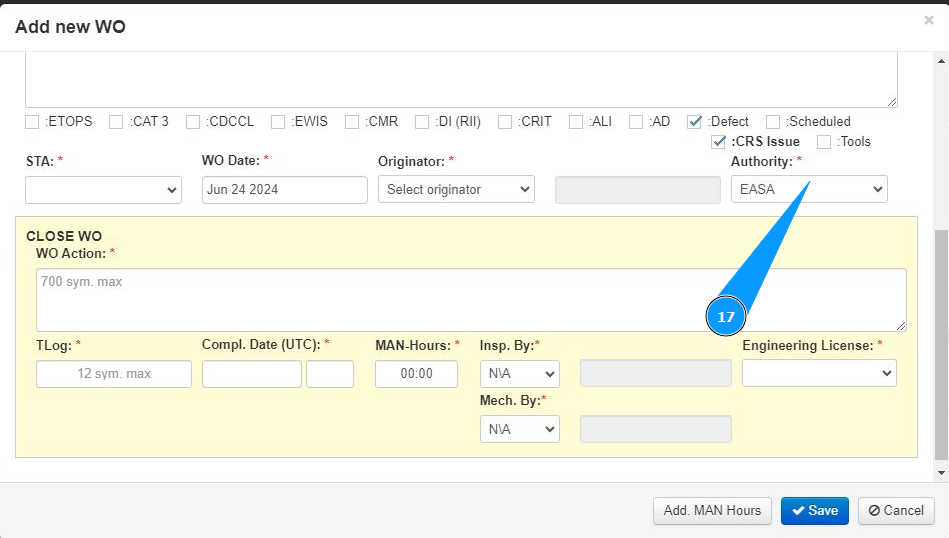Click the numbered 17 callout marker
This screenshot has height=538, width=949.
[x=726, y=316]
